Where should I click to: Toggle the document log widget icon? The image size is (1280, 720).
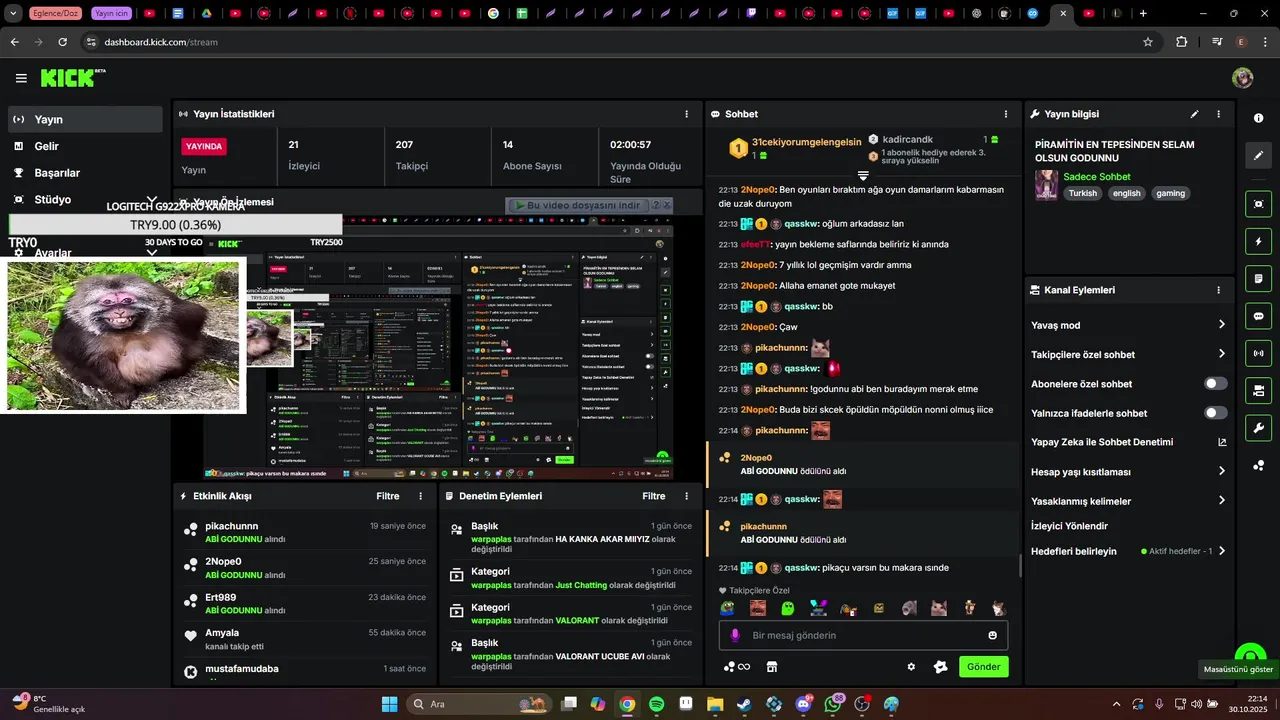(x=1258, y=278)
